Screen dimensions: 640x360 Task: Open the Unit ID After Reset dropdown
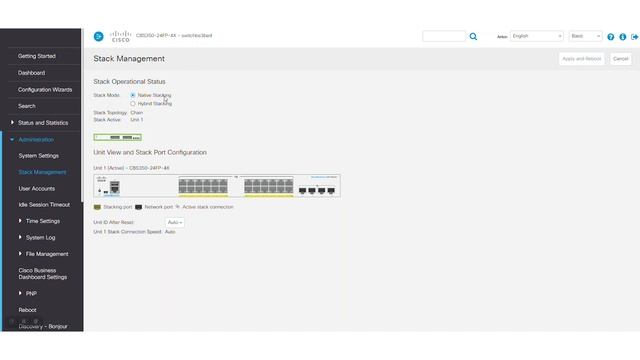pos(175,222)
